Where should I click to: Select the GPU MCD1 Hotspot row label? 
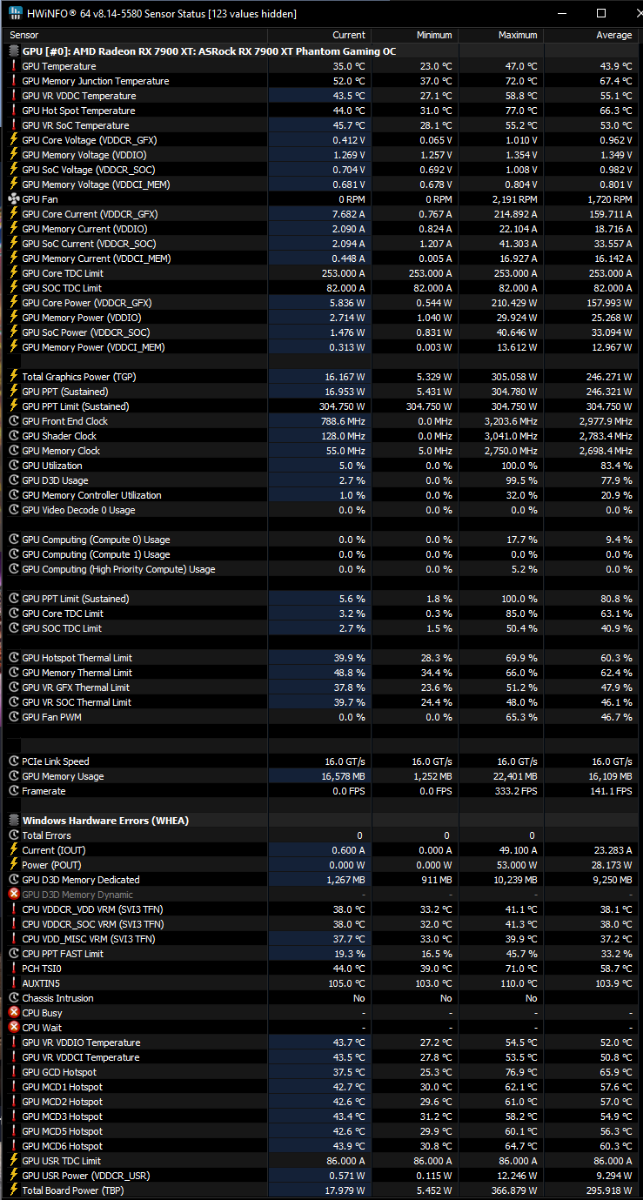pyautogui.click(x=62, y=1087)
